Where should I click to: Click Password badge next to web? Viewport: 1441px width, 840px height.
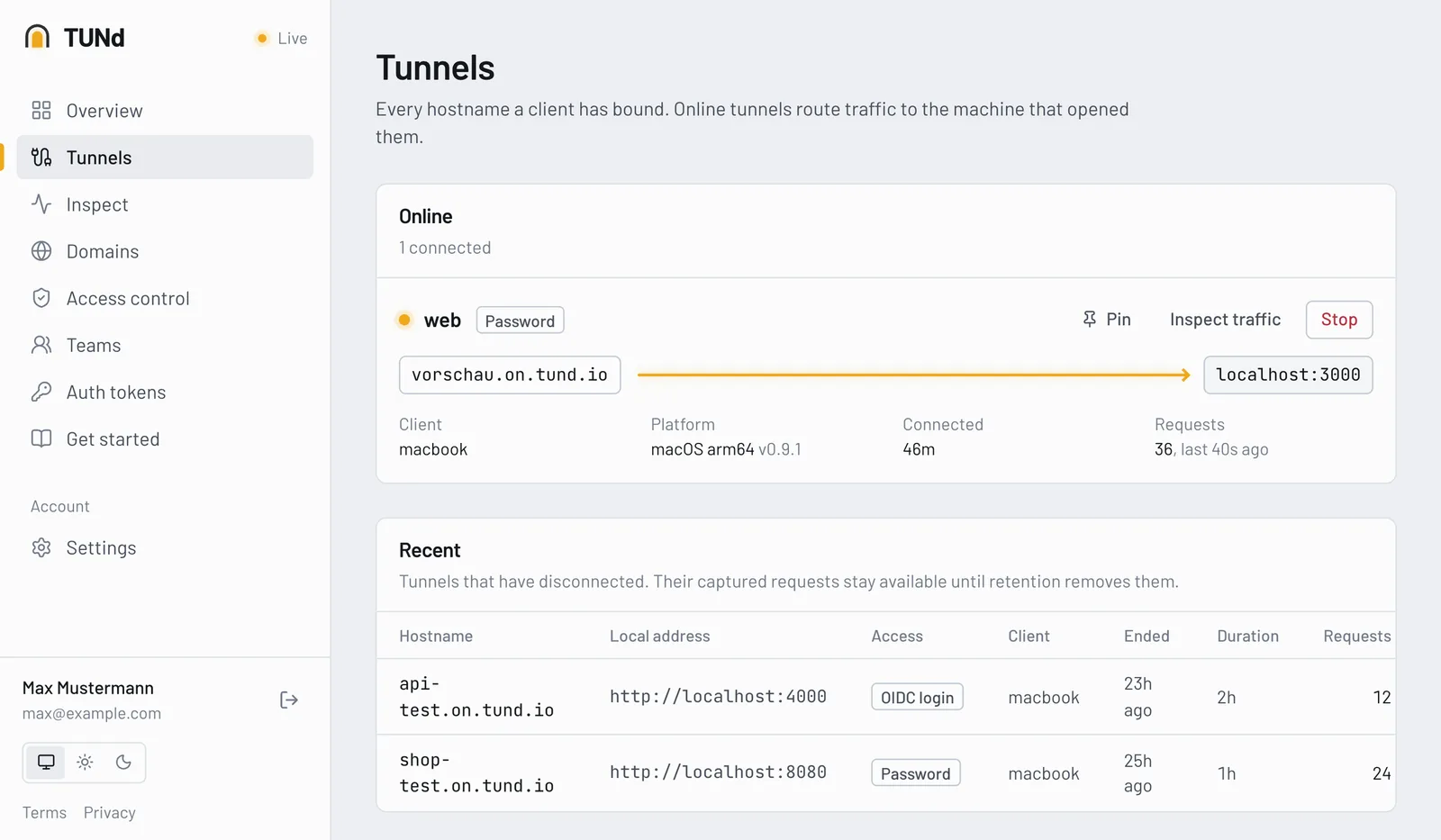[x=520, y=321]
